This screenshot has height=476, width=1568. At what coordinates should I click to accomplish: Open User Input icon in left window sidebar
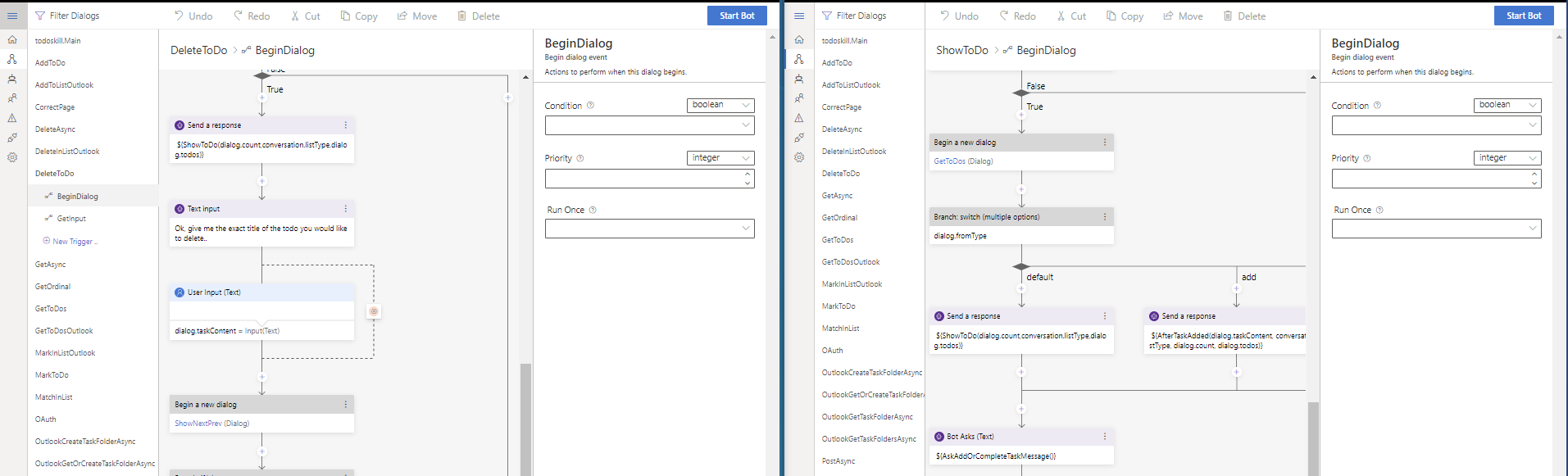(12, 98)
